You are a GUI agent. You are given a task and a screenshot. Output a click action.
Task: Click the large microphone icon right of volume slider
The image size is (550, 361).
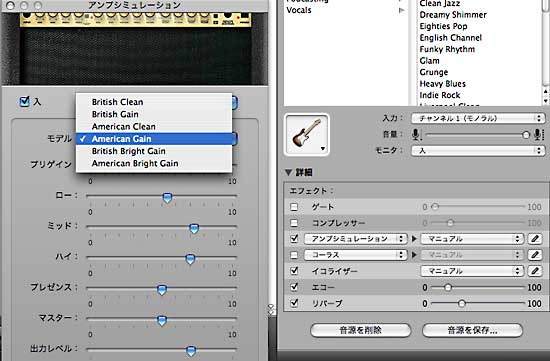[x=538, y=134]
